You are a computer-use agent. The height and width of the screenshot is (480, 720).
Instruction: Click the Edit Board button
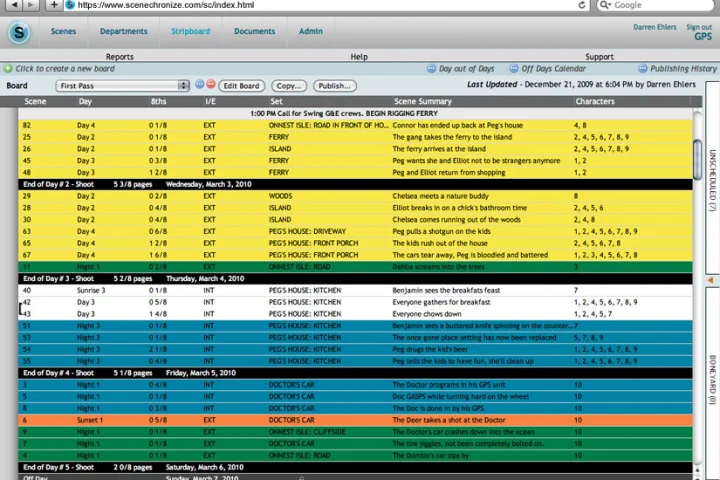[242, 86]
